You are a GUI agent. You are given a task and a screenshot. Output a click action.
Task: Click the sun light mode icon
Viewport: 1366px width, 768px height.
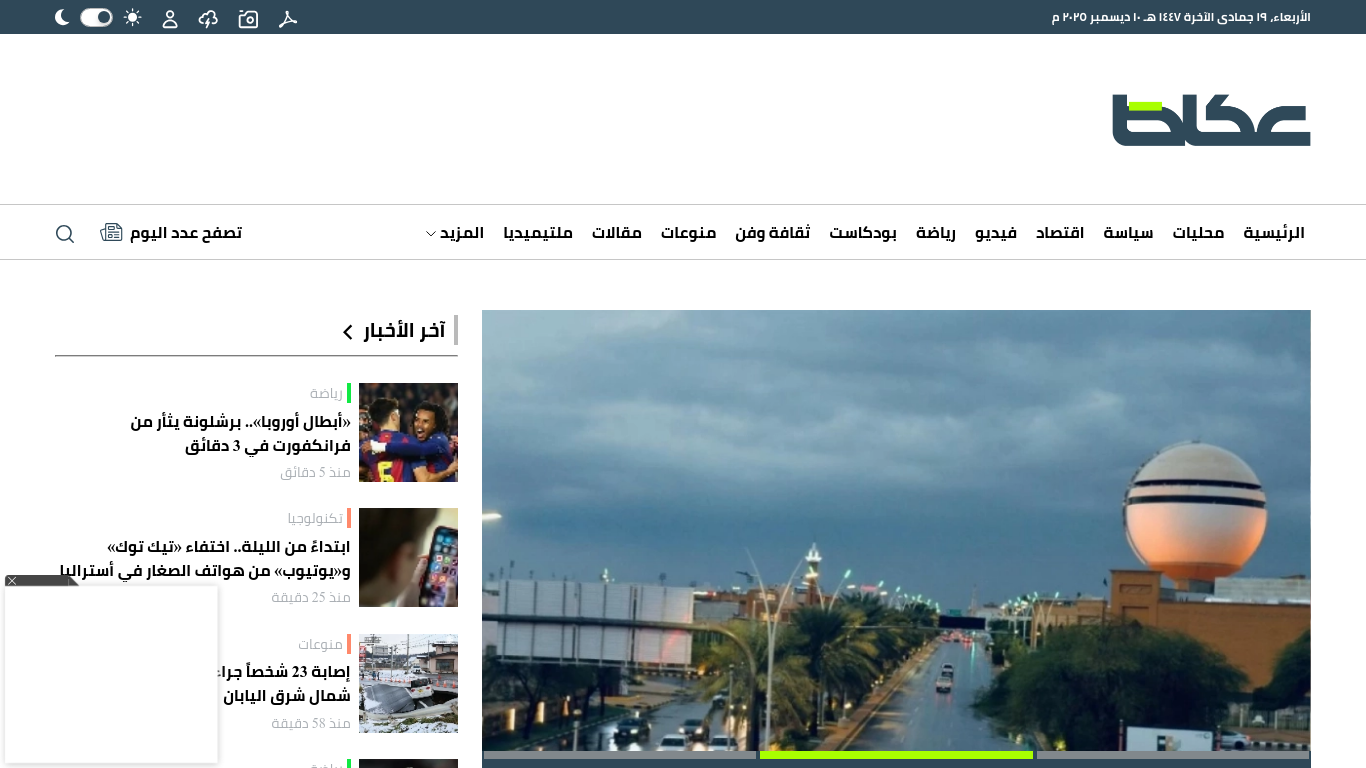click(132, 17)
